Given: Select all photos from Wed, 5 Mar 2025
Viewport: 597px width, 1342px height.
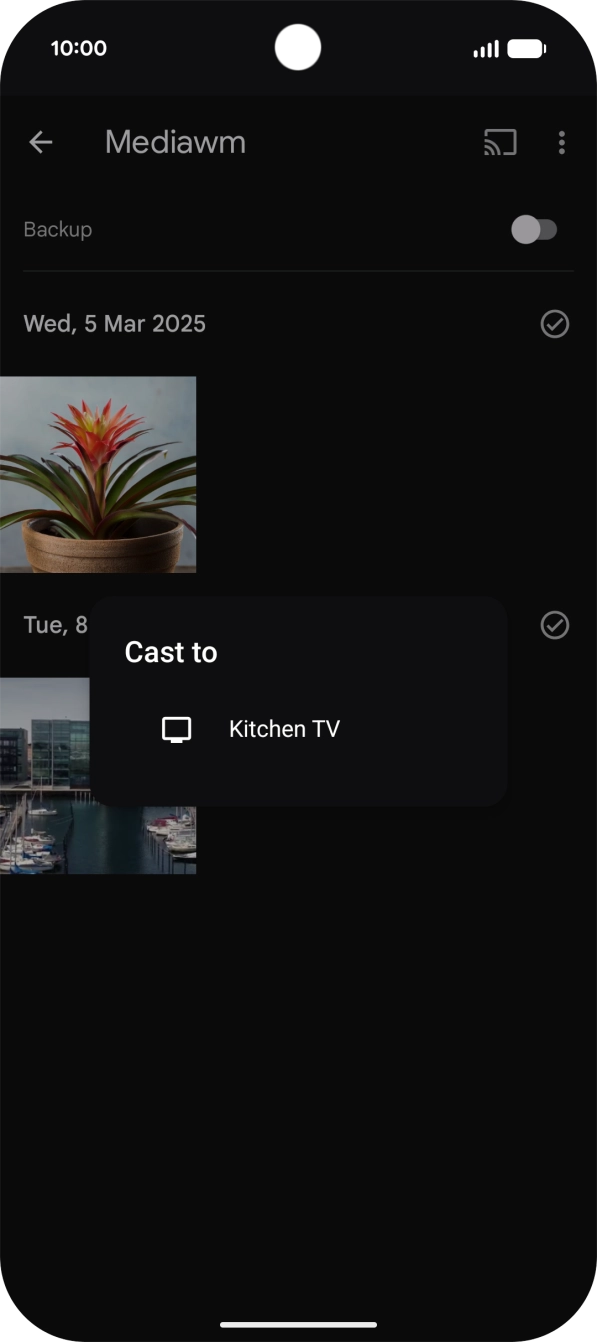Looking at the screenshot, I should [554, 324].
